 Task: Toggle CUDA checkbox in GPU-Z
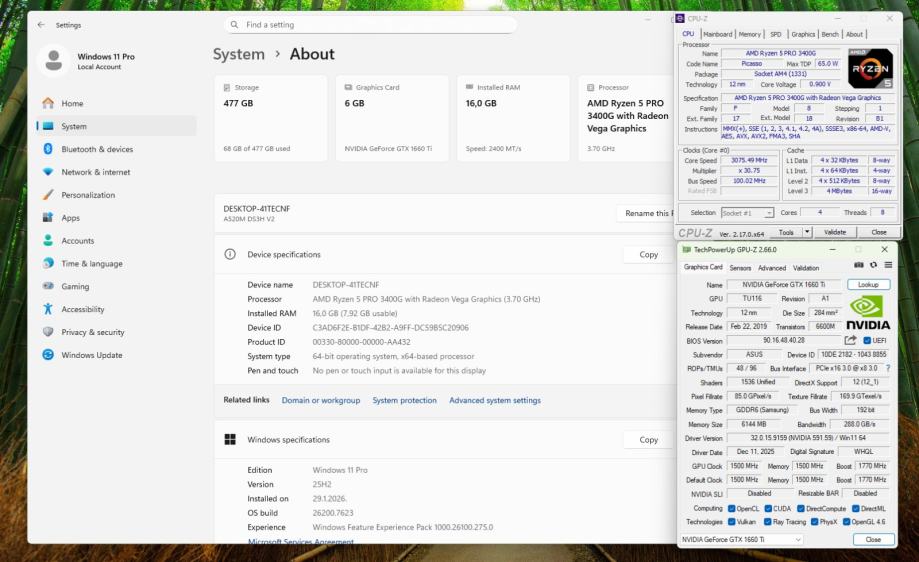768,509
